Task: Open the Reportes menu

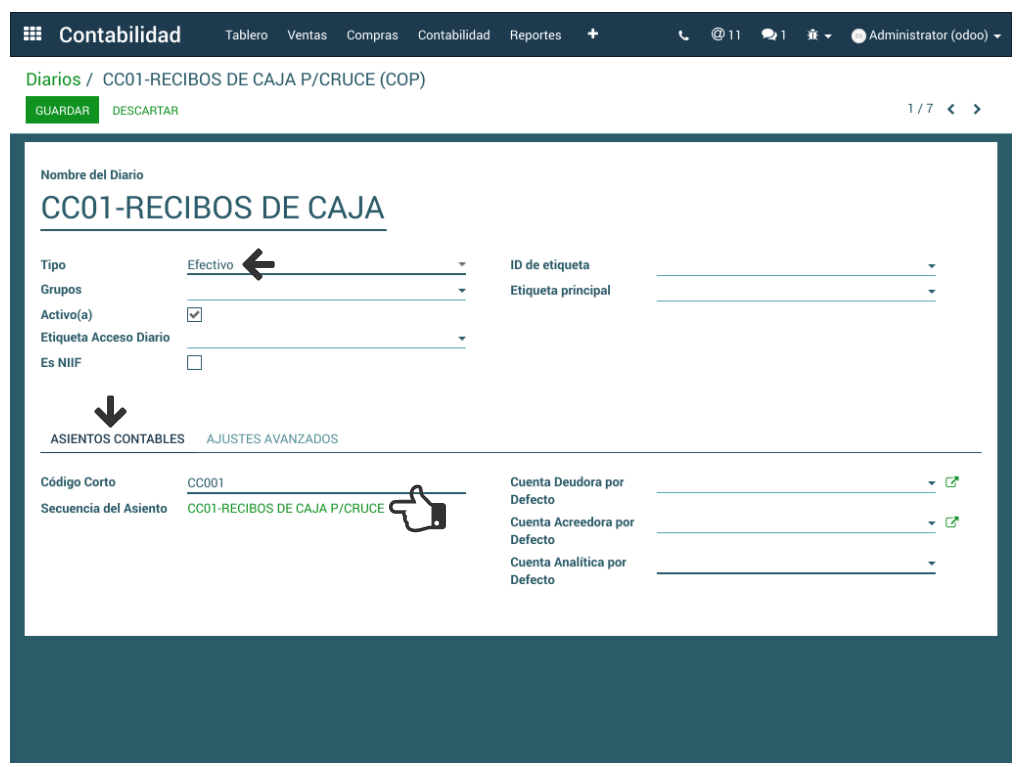Action: (535, 35)
